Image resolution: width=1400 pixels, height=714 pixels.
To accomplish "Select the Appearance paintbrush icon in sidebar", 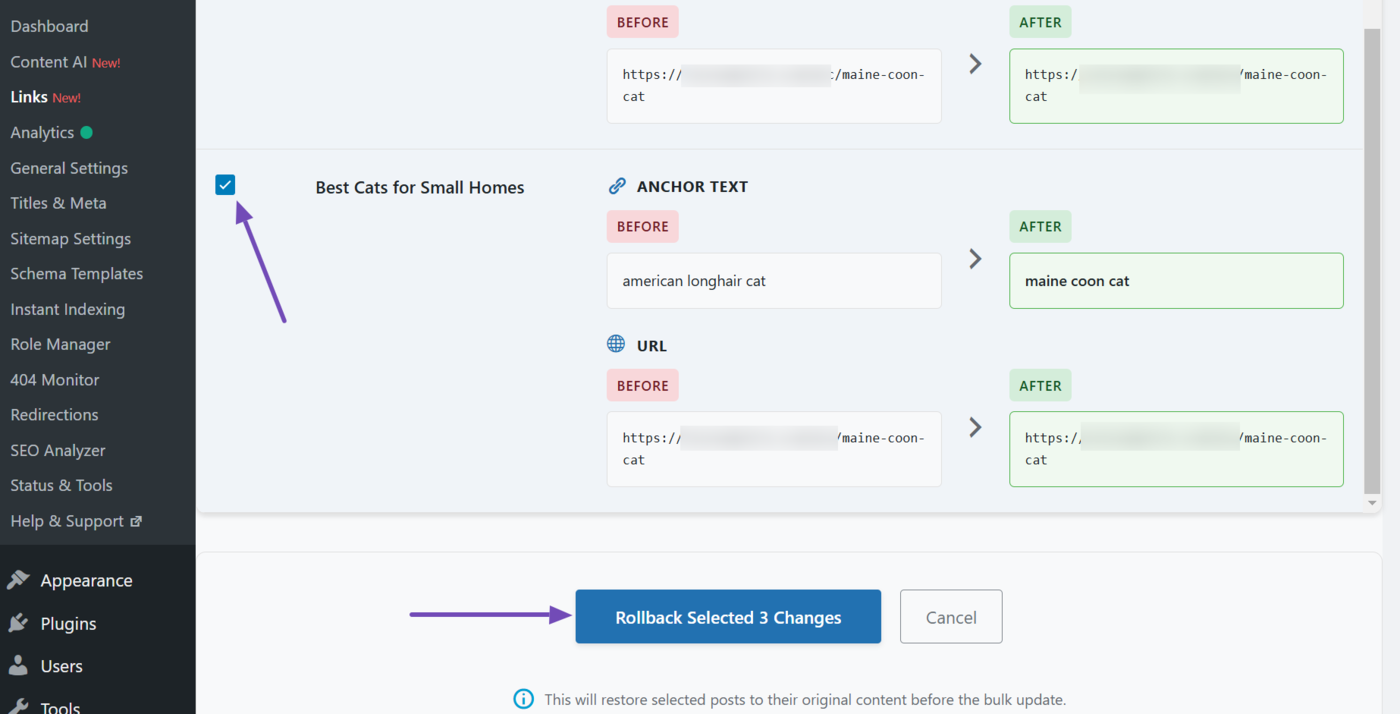I will tap(19, 579).
